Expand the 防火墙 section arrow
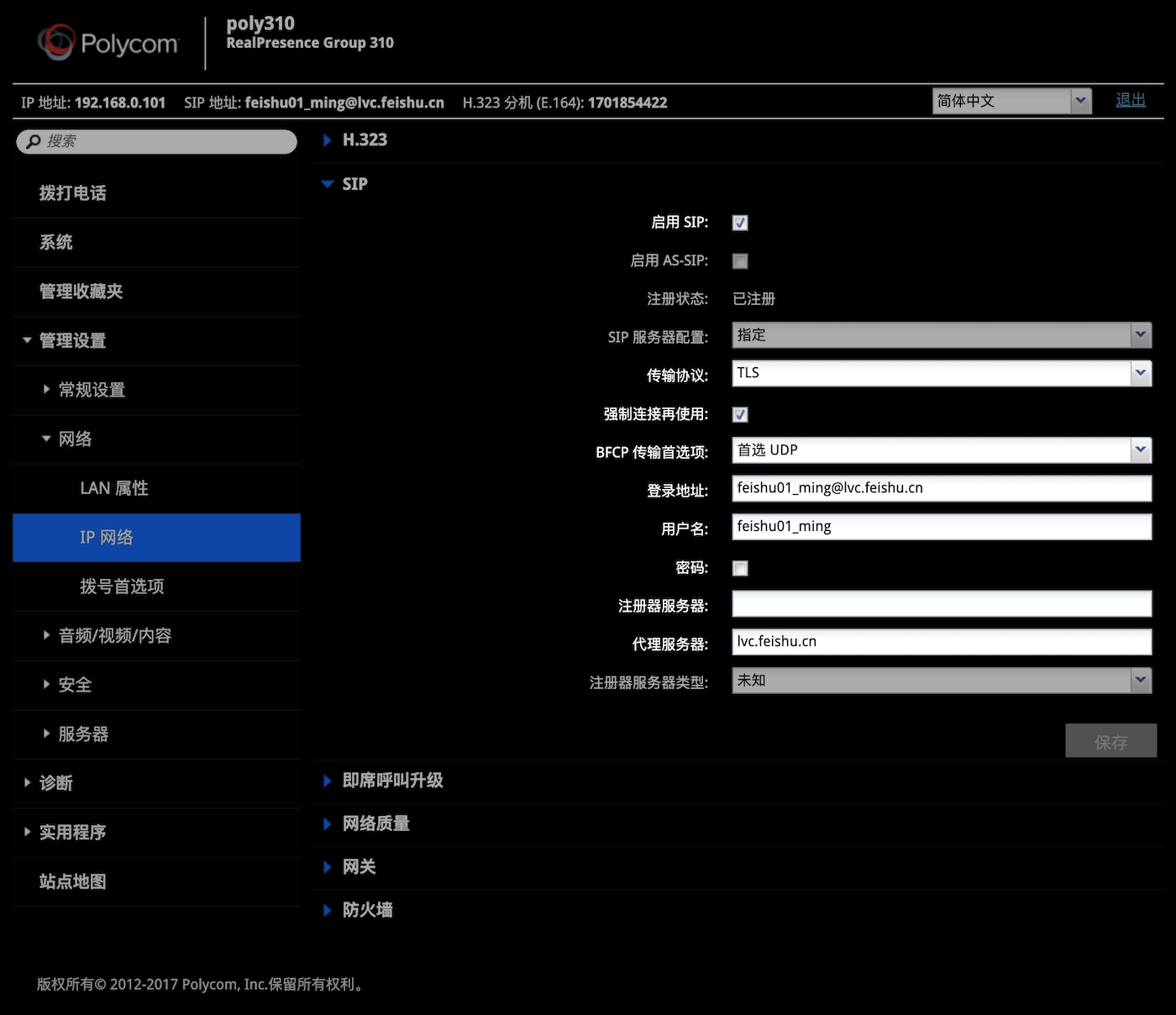 pos(328,910)
